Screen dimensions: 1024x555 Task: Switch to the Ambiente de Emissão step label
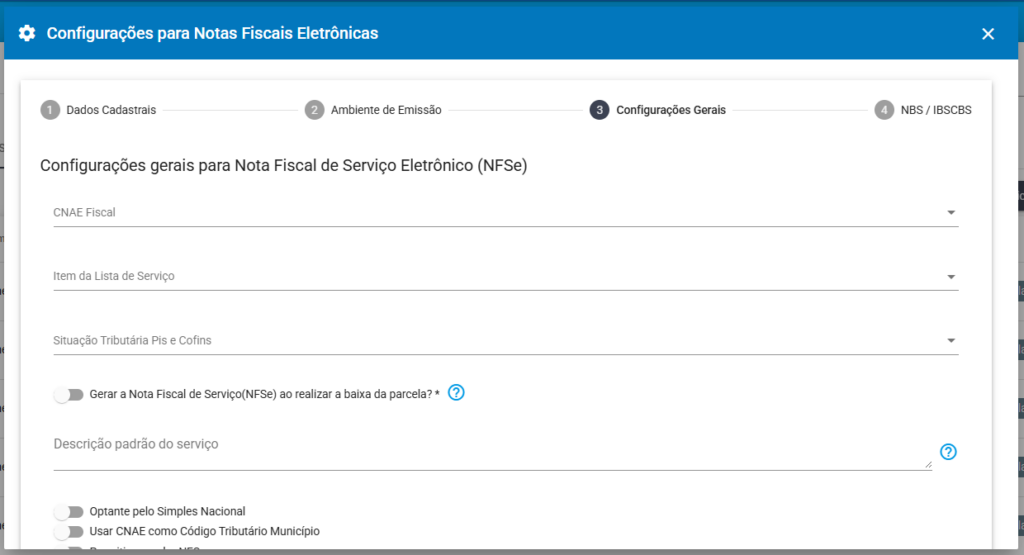386,110
